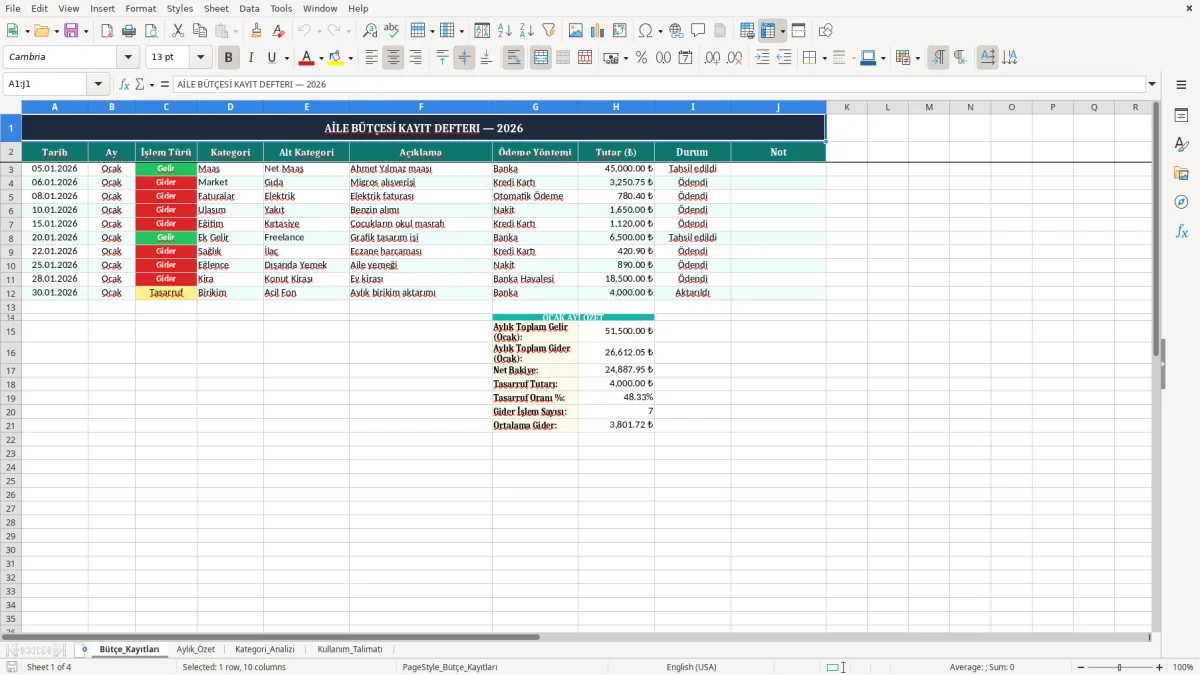The height and width of the screenshot is (675, 1200).
Task: Open the Format menu
Action: 140,8
